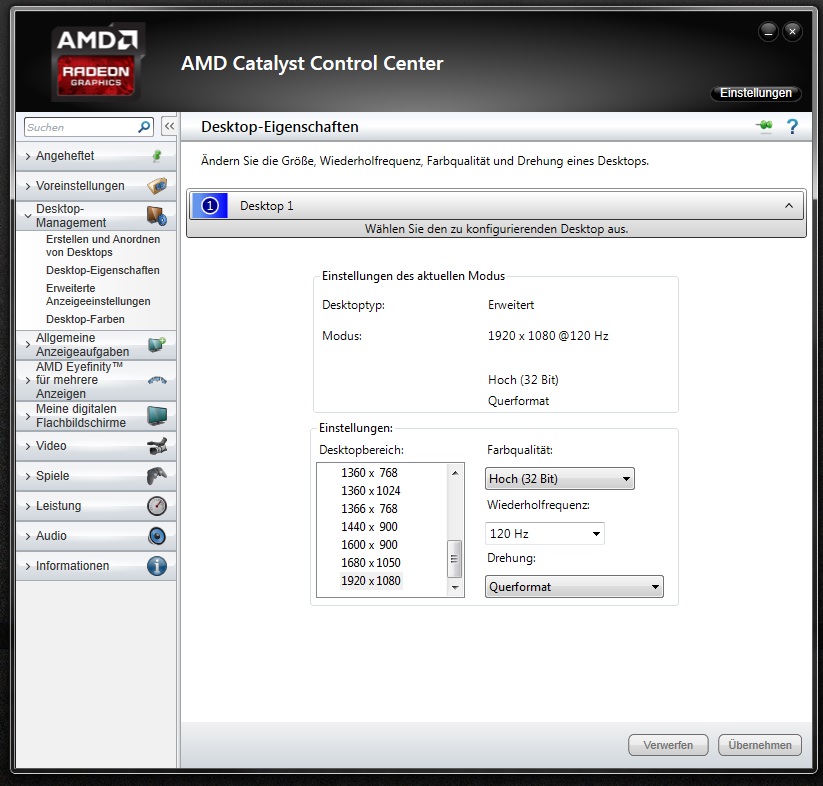Screen dimensions: 823x786
Task: Select resolution 1366 x 768
Action: coord(370,508)
